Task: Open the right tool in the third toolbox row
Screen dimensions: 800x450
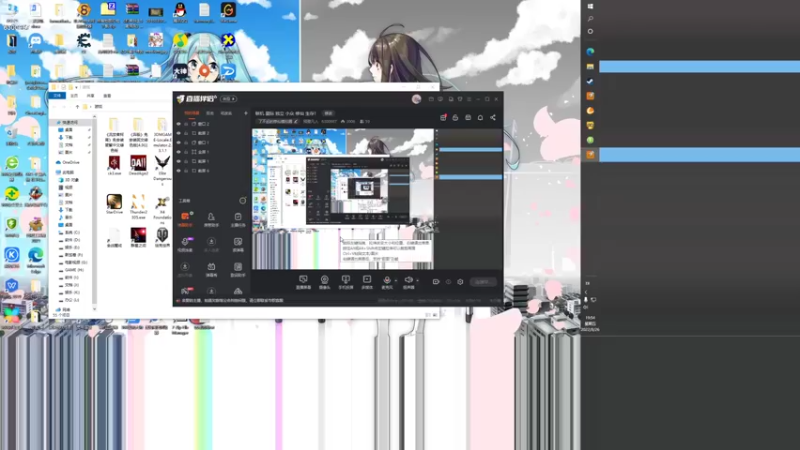Action: (x=238, y=269)
